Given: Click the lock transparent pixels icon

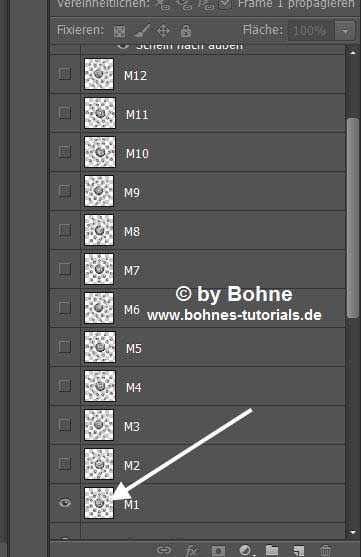Looking at the screenshot, I should coord(119,31).
